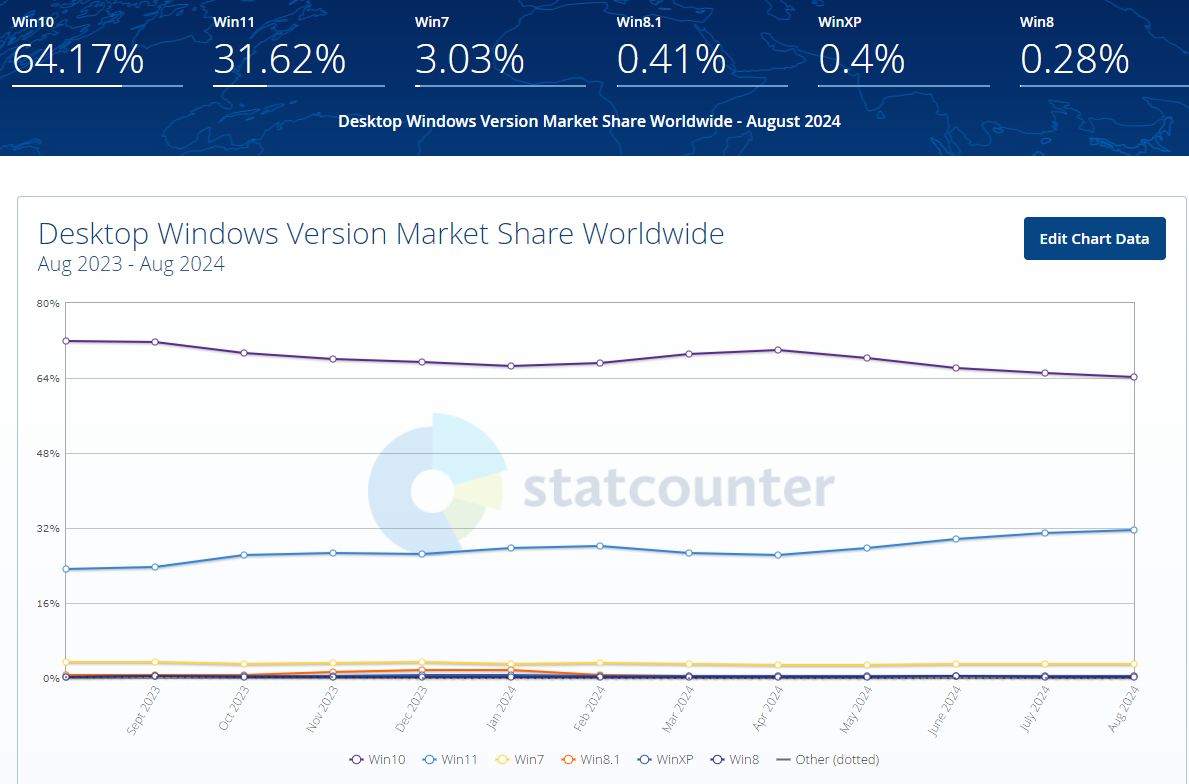Click the WinXP legend marker icon
This screenshot has height=784, width=1189.
pyautogui.click(x=645, y=759)
